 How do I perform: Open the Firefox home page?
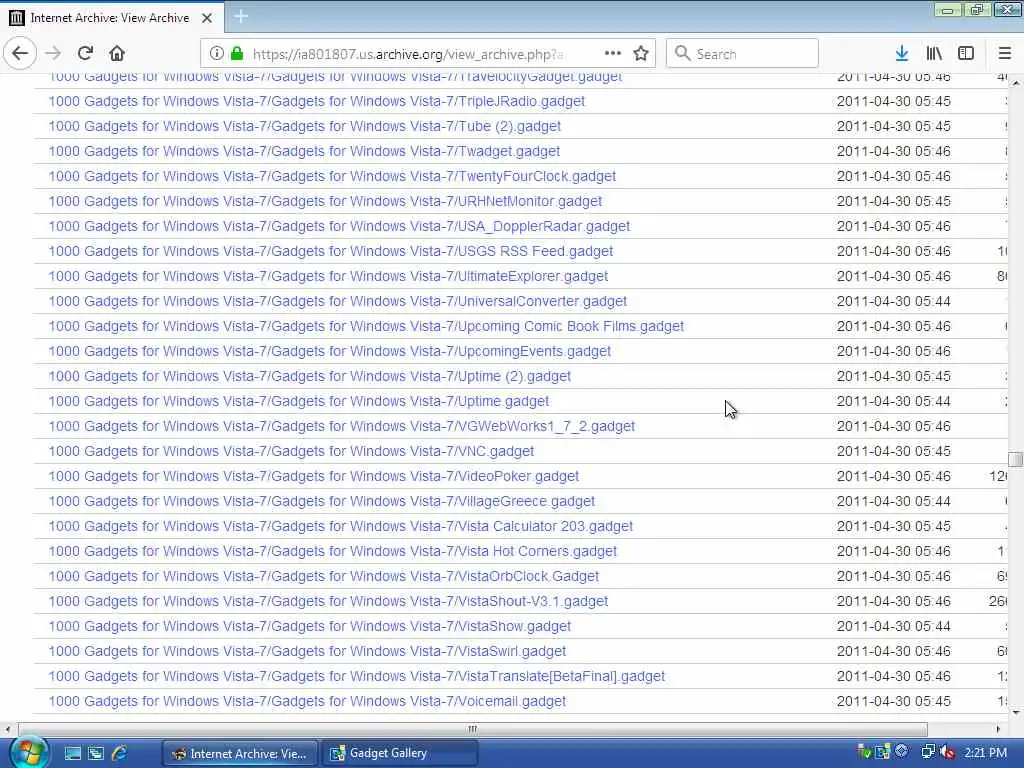pyautogui.click(x=117, y=54)
